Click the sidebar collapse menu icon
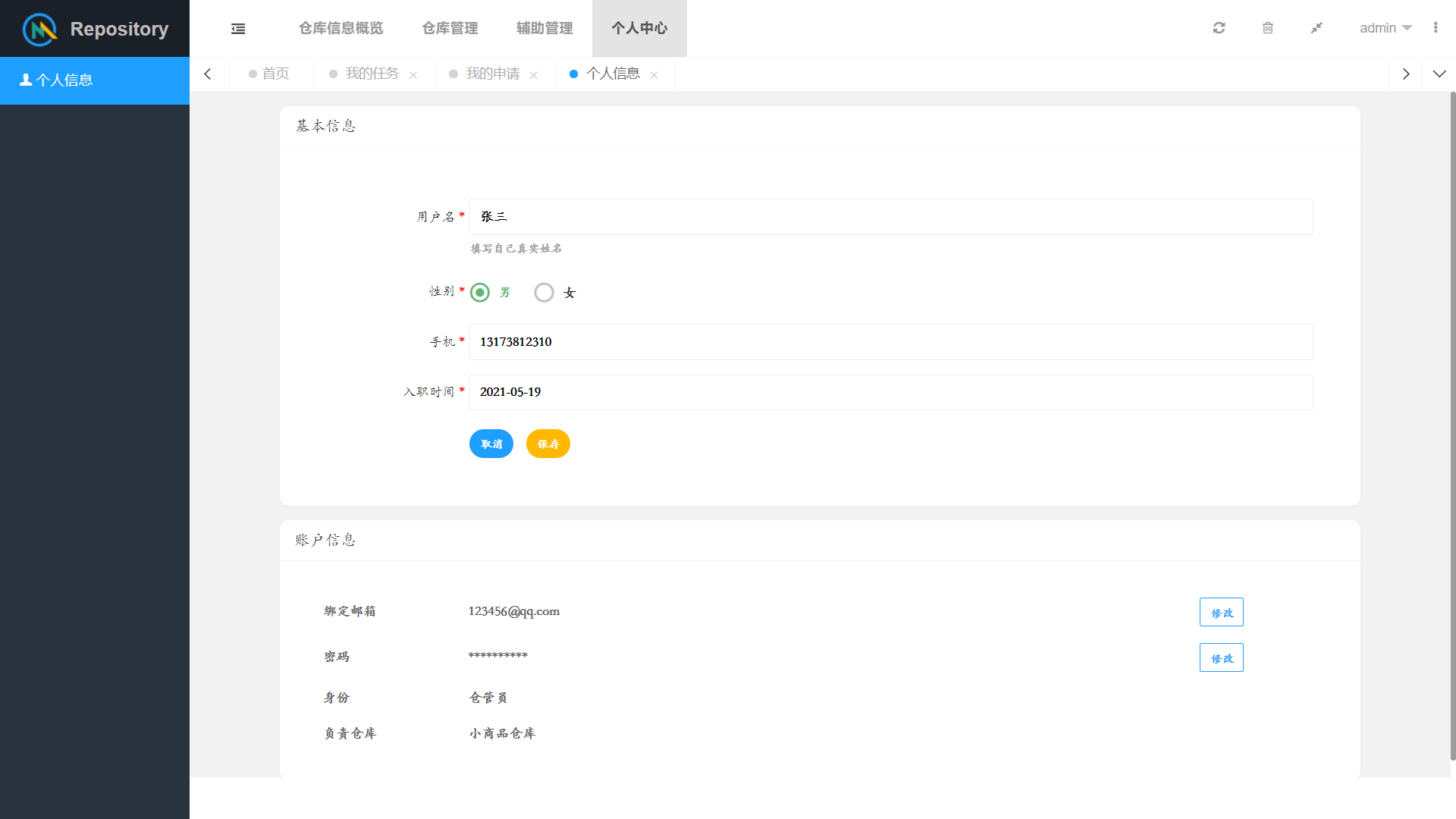Viewport: 1456px width, 819px height. coord(238,29)
